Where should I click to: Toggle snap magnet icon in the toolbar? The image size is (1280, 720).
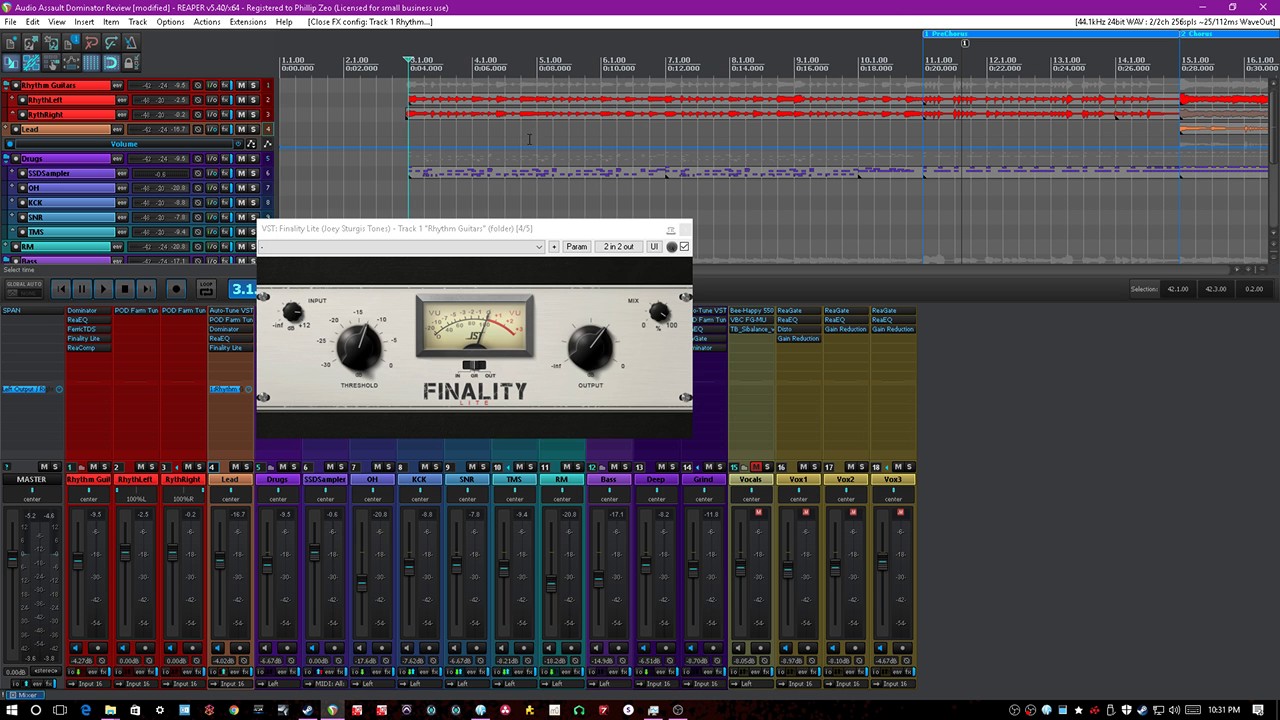(111, 63)
